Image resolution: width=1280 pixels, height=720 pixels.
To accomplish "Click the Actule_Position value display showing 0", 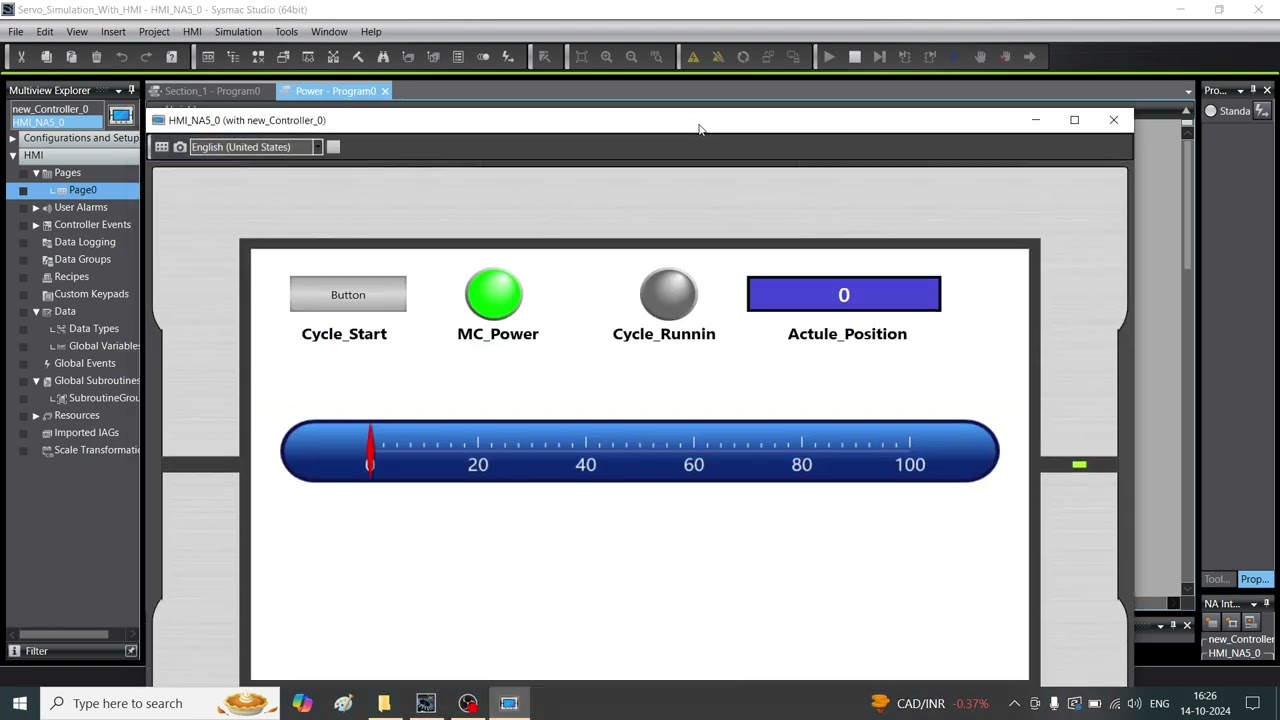I will pyautogui.click(x=844, y=294).
